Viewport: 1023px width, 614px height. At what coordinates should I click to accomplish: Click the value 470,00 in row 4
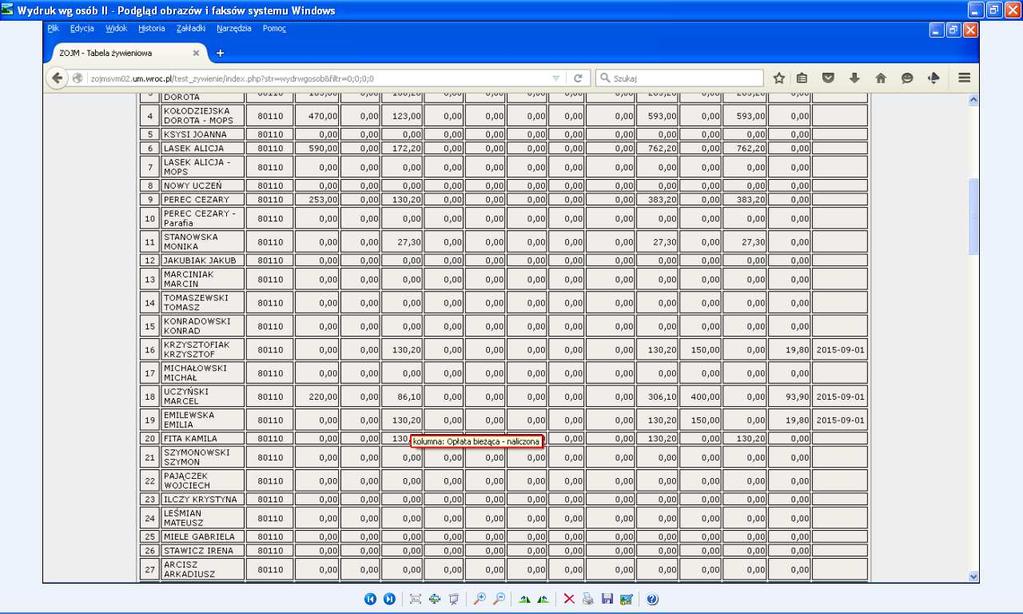(x=322, y=116)
